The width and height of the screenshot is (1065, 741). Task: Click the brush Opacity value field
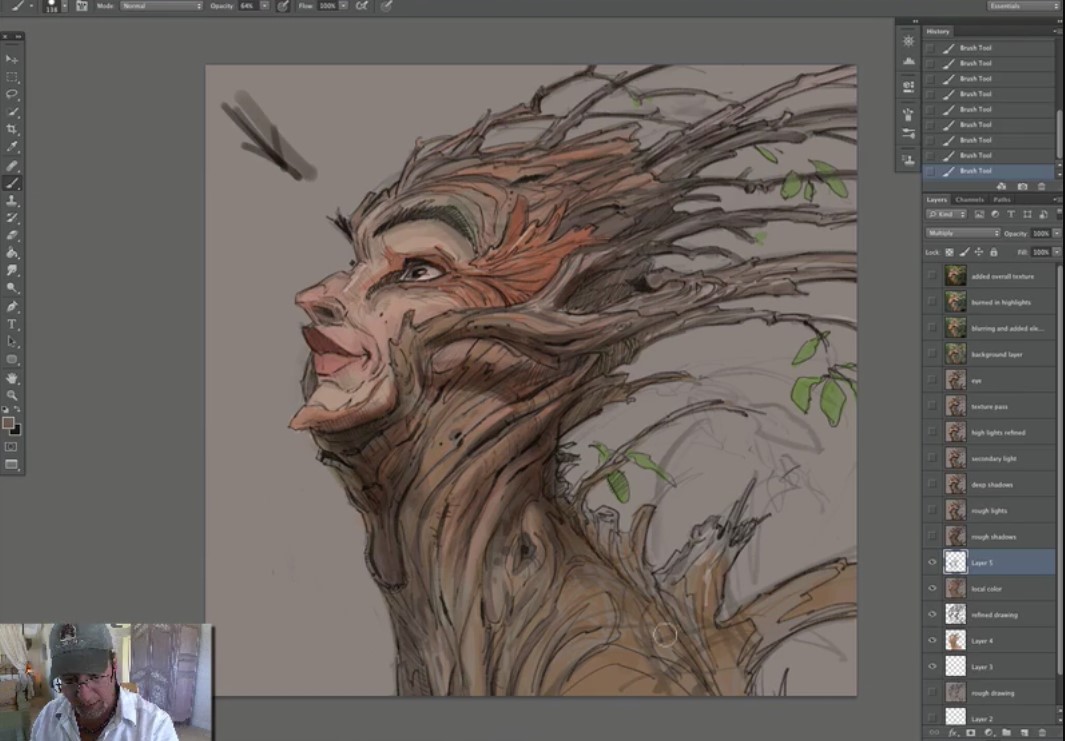[247, 6]
